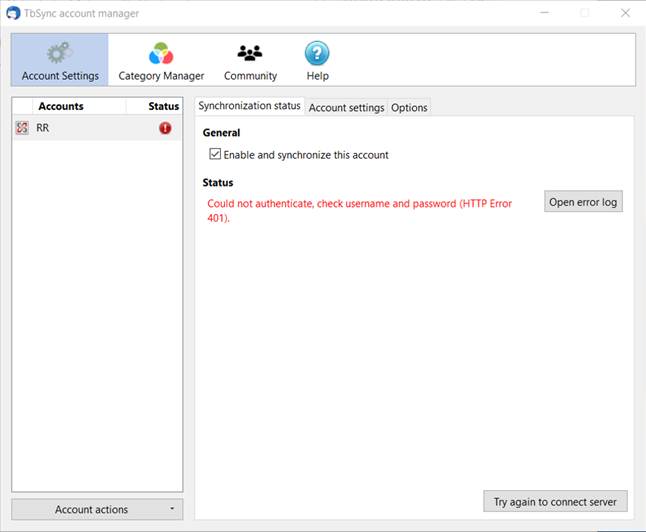Open the Account actions dropdown
Screen dimensions: 646x532
coord(97,509)
